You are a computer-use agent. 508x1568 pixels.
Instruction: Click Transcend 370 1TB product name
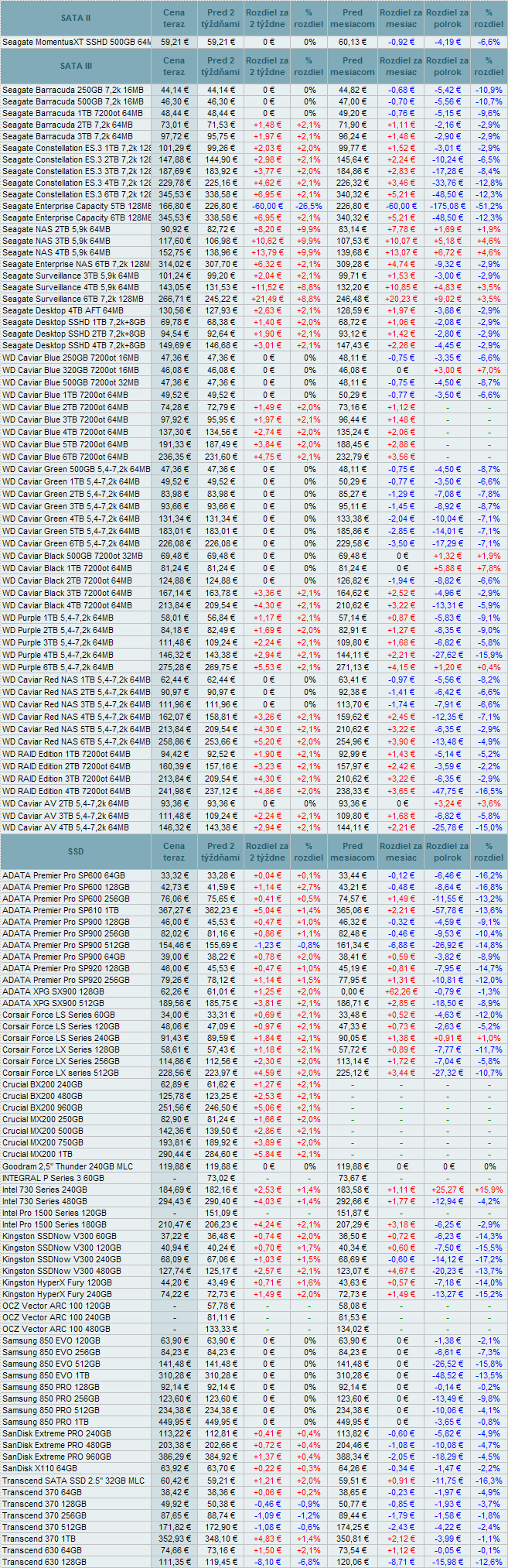pos(39,1539)
